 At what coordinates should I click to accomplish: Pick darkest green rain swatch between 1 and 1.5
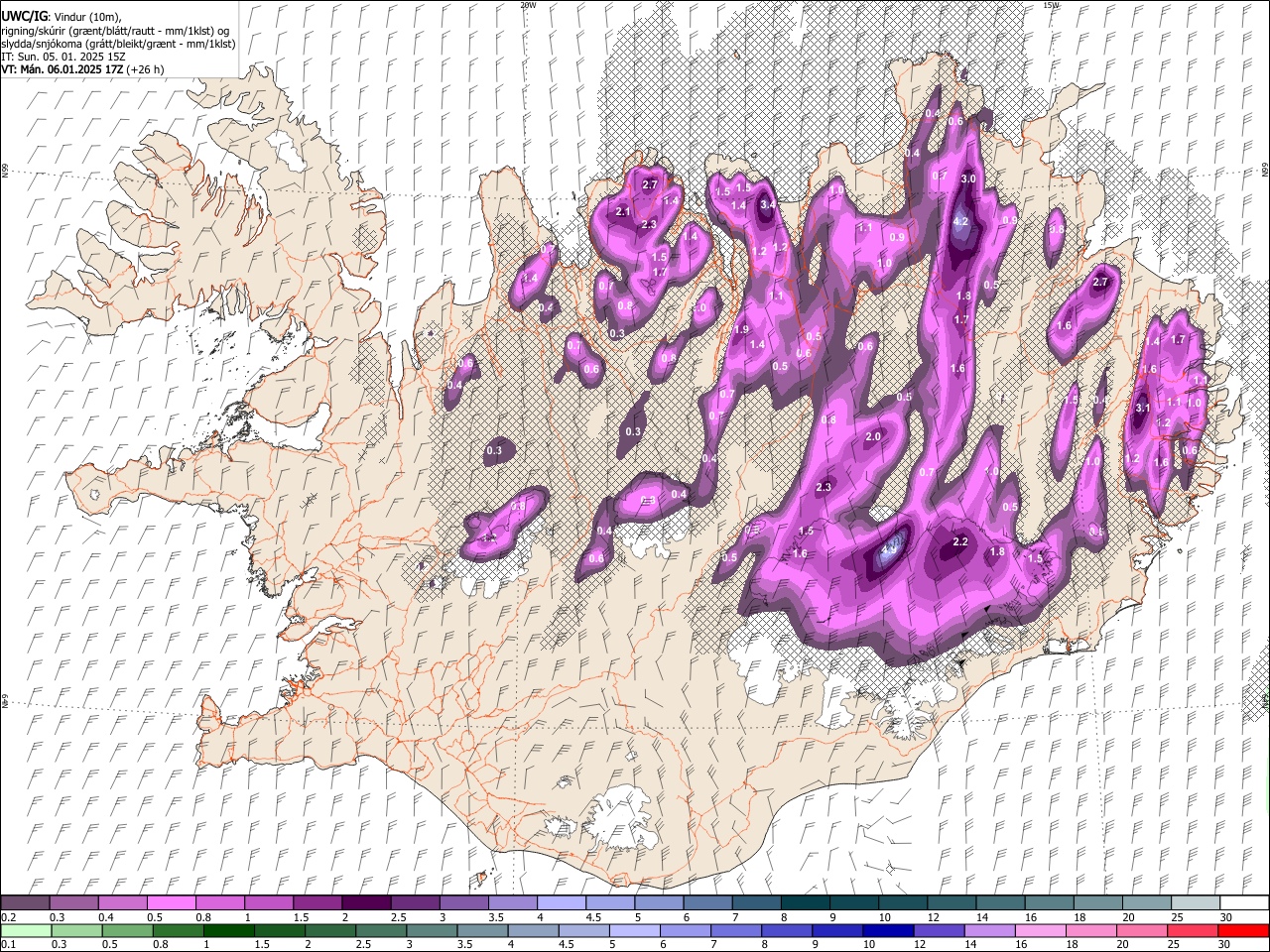pos(229,930)
